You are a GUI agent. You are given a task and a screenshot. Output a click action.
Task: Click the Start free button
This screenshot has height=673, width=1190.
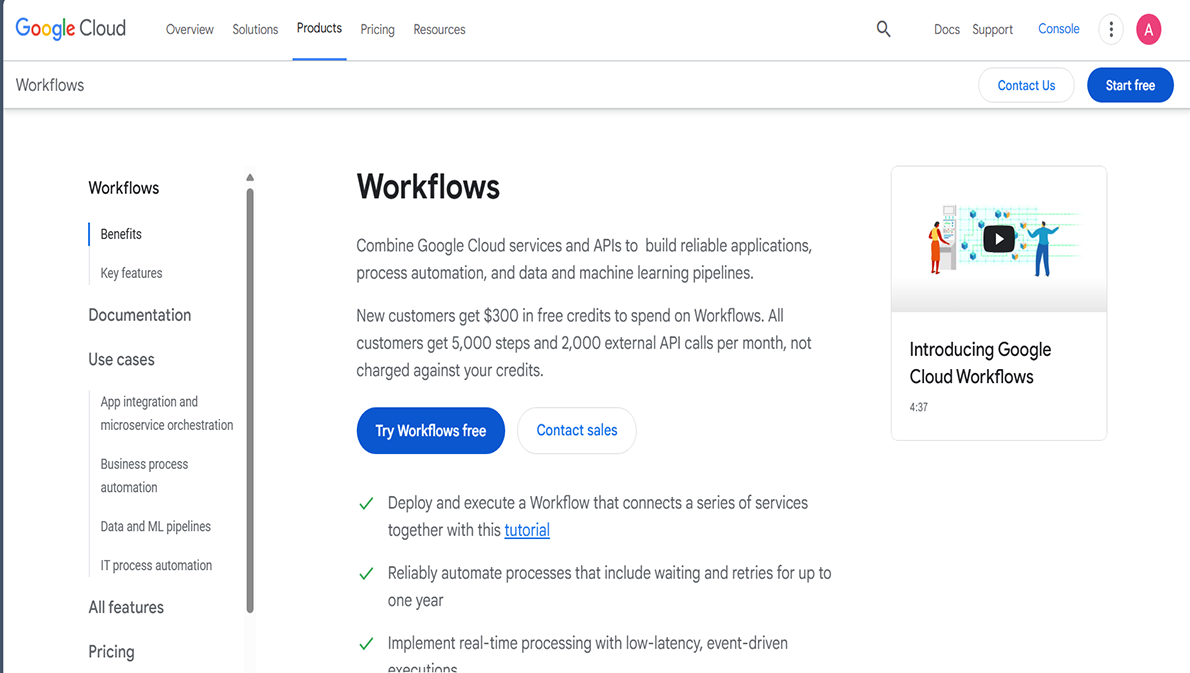click(1130, 85)
